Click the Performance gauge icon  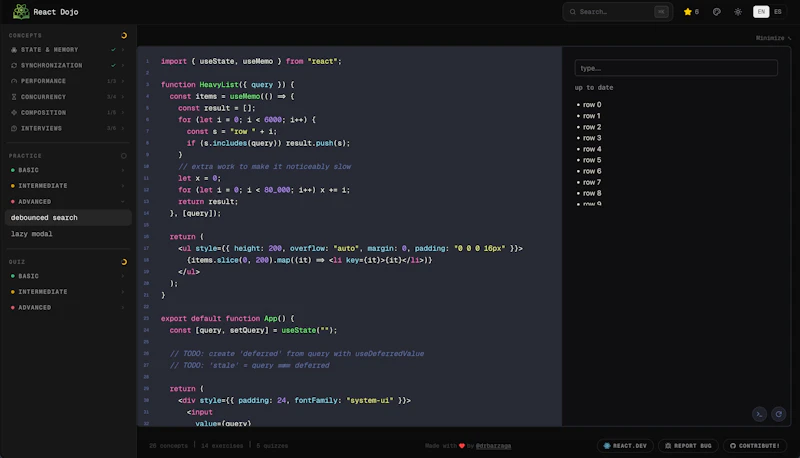click(14, 81)
